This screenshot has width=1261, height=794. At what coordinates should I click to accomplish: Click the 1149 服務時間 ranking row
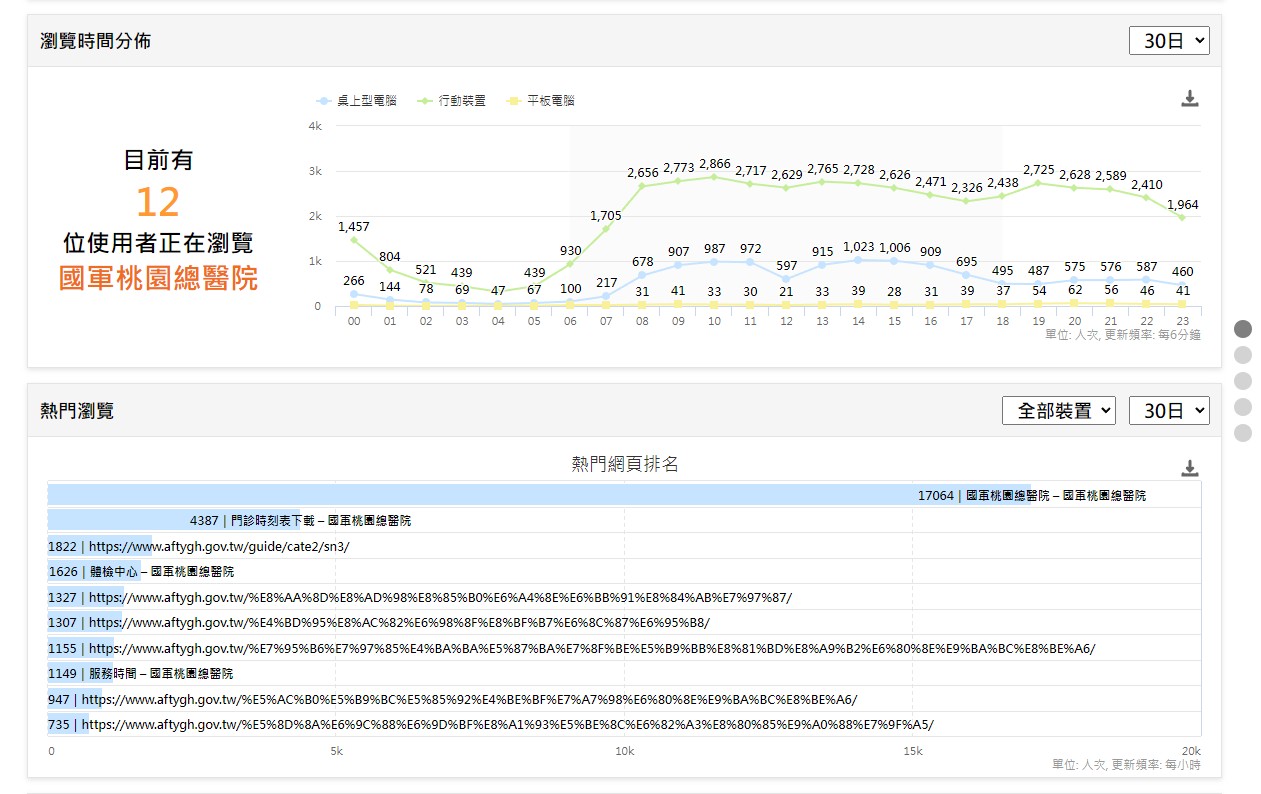(141, 674)
